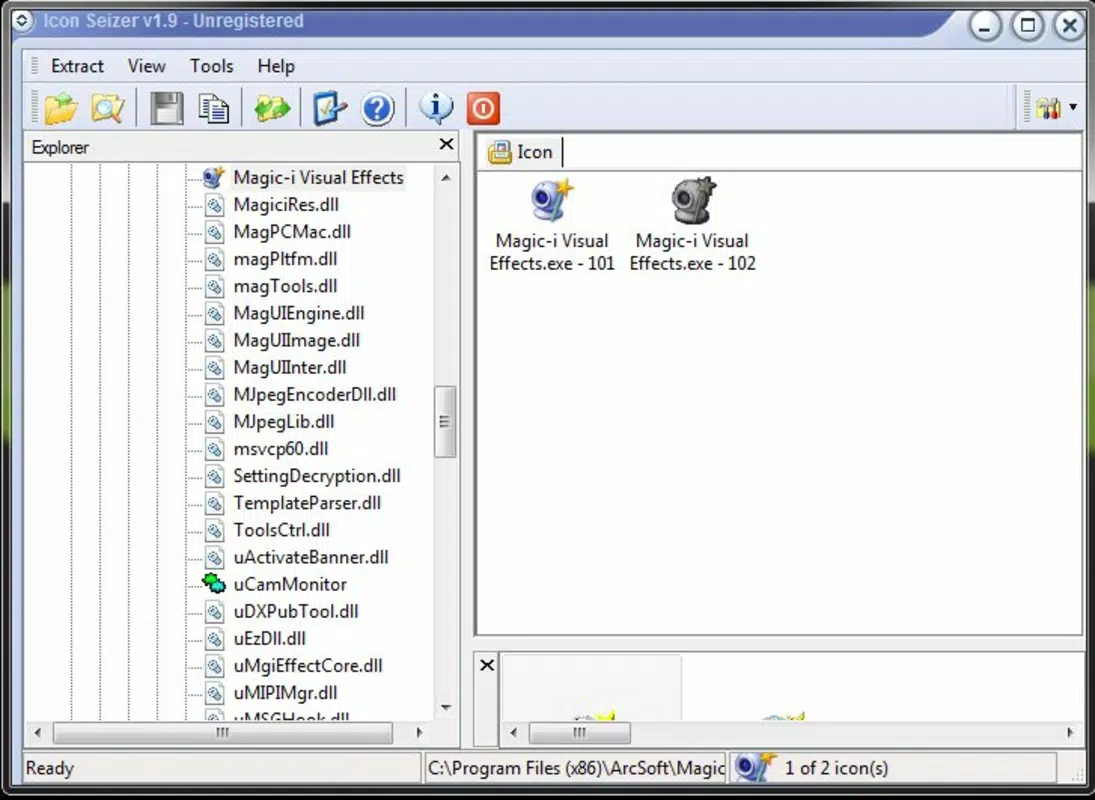Click the window system menu icon in title bar
The width and height of the screenshot is (1095, 800).
(x=22, y=21)
